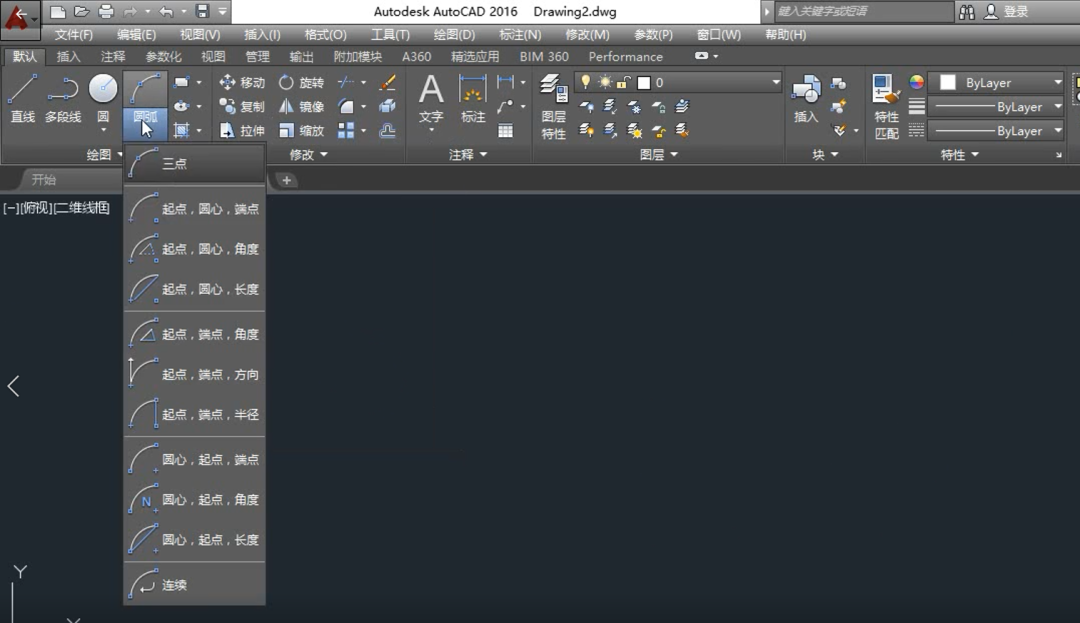The image size is (1080, 623).
Task: Click the Array tool icon
Action: [x=346, y=130]
